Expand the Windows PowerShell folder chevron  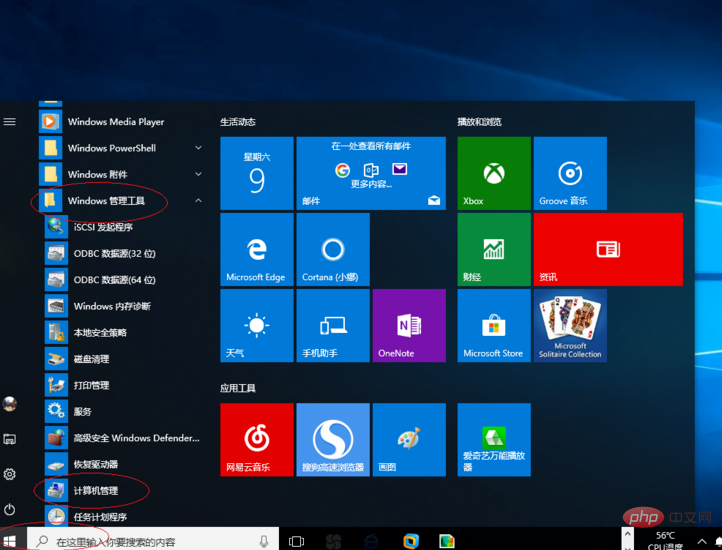click(x=198, y=148)
